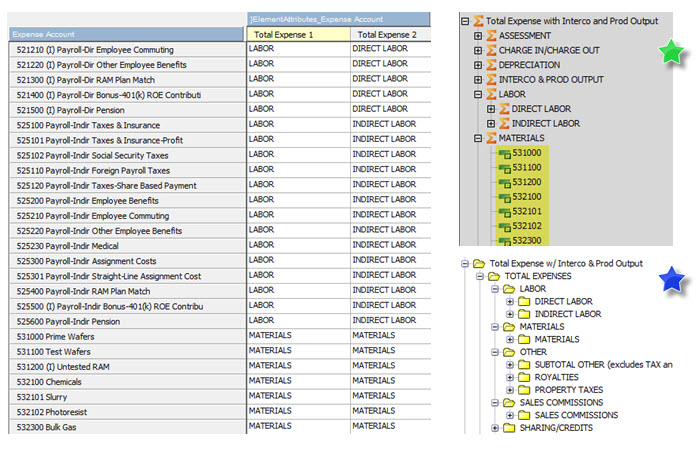
Task: Select row 525300 Payroll-Indir Assignment Costs
Action: pyautogui.click(x=127, y=261)
